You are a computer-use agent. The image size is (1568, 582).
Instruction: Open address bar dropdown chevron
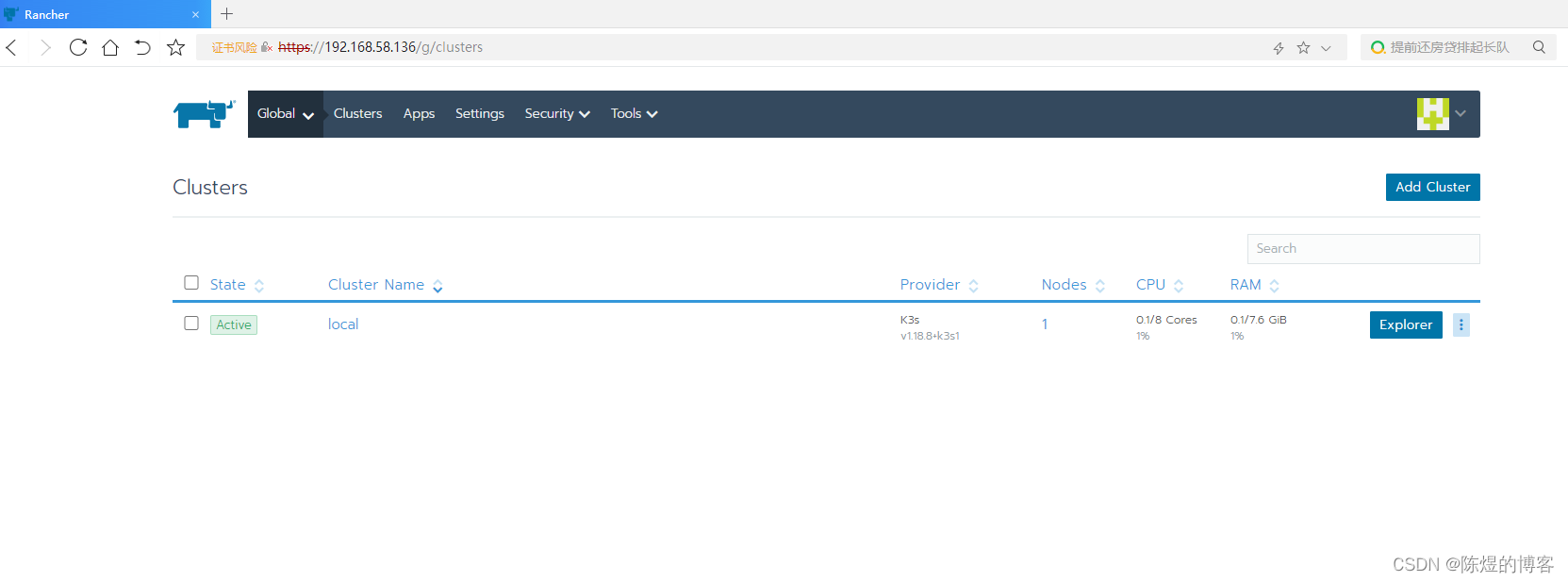coord(1326,48)
